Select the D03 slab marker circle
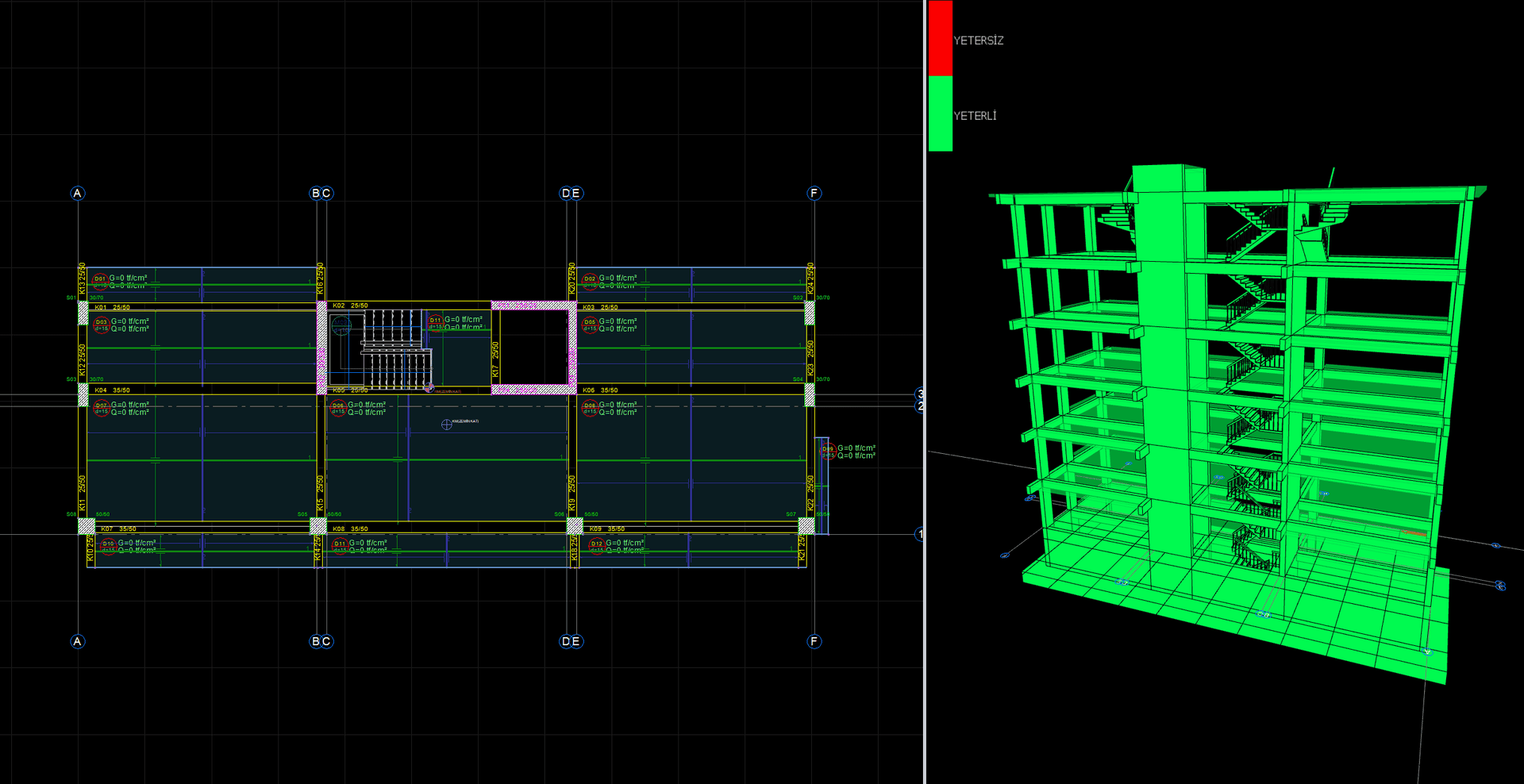 (x=101, y=325)
